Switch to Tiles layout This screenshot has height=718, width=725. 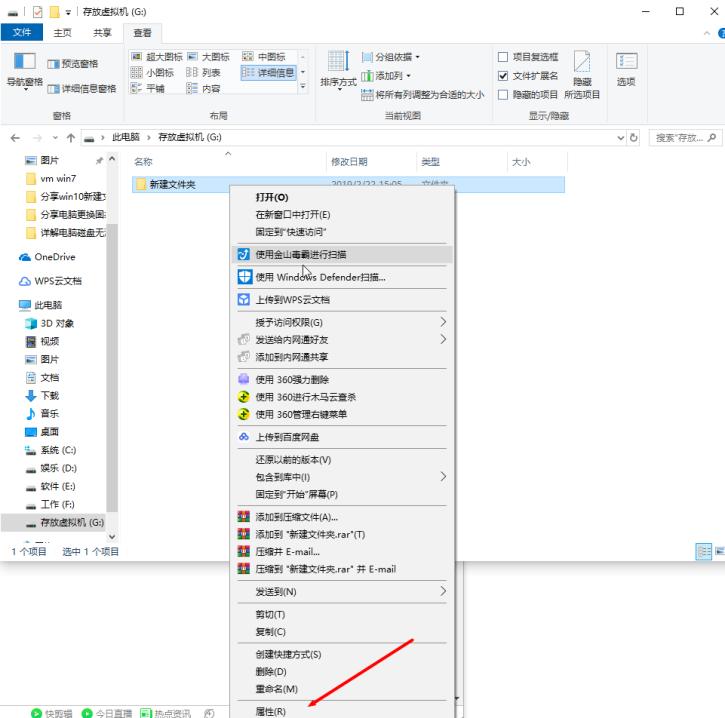pos(147,88)
